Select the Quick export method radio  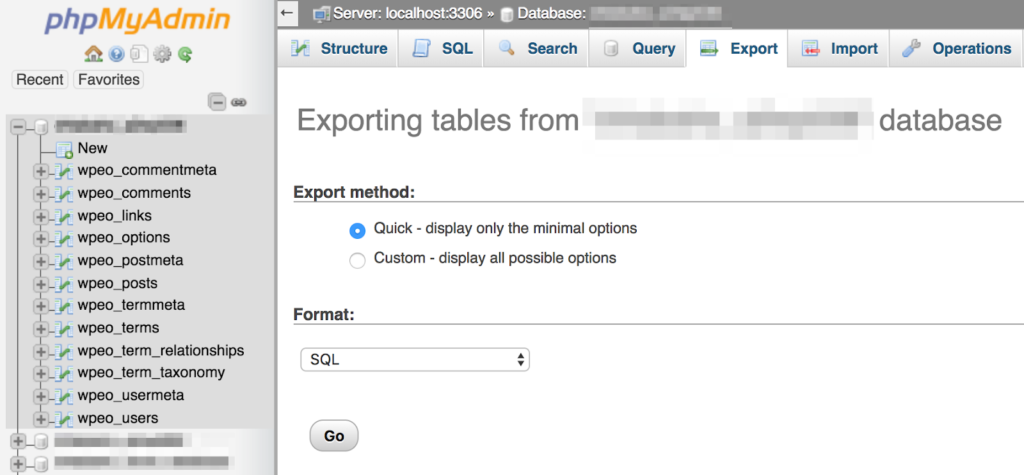(x=357, y=231)
